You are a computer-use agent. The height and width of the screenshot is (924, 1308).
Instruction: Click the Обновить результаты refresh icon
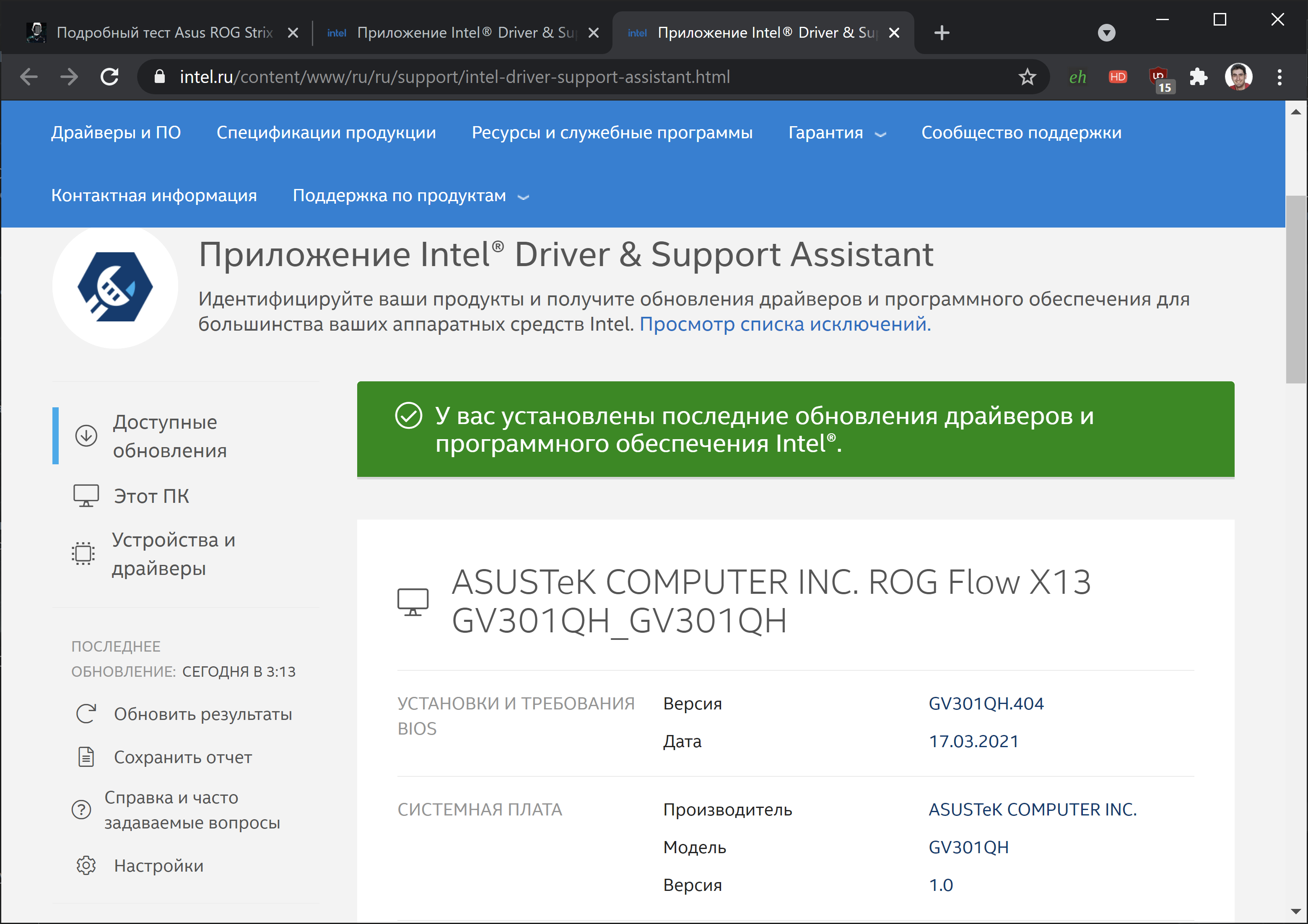[x=86, y=714]
